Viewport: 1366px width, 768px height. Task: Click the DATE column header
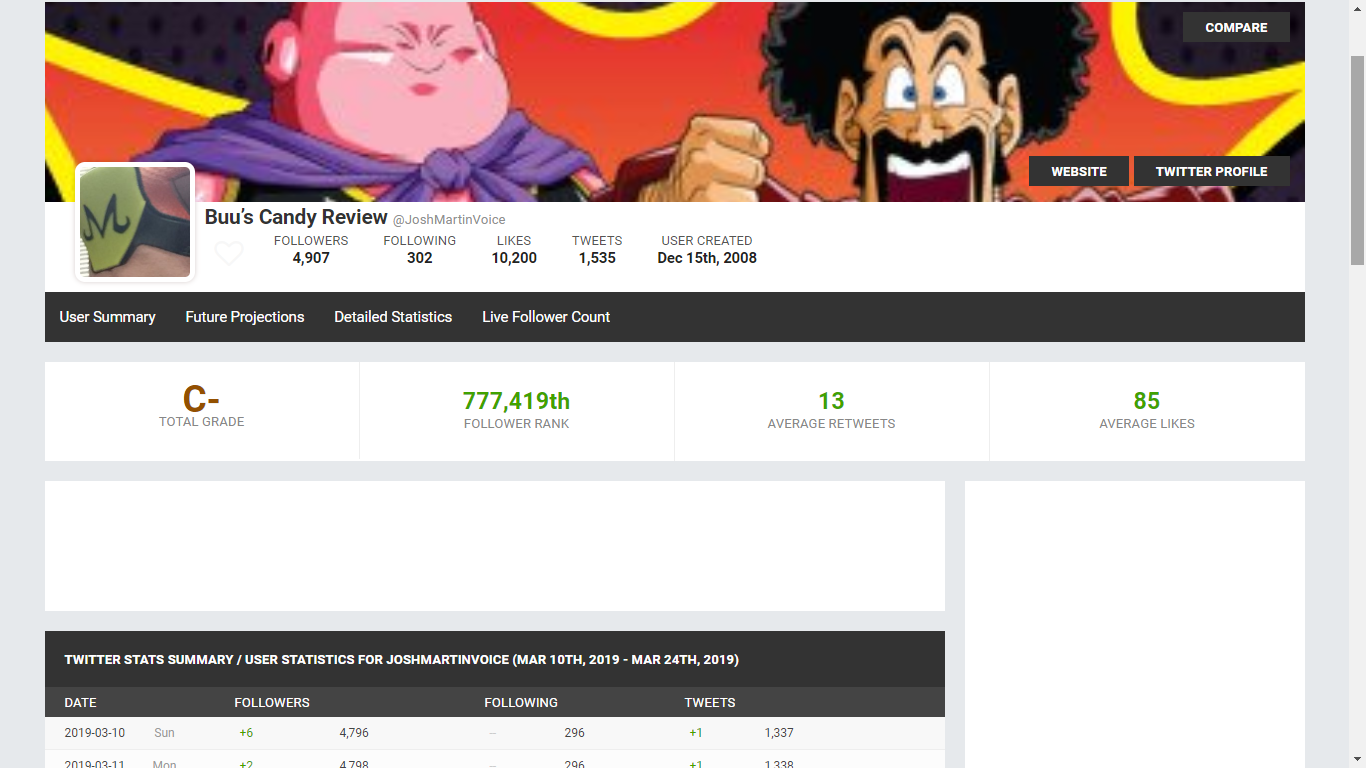(x=81, y=703)
